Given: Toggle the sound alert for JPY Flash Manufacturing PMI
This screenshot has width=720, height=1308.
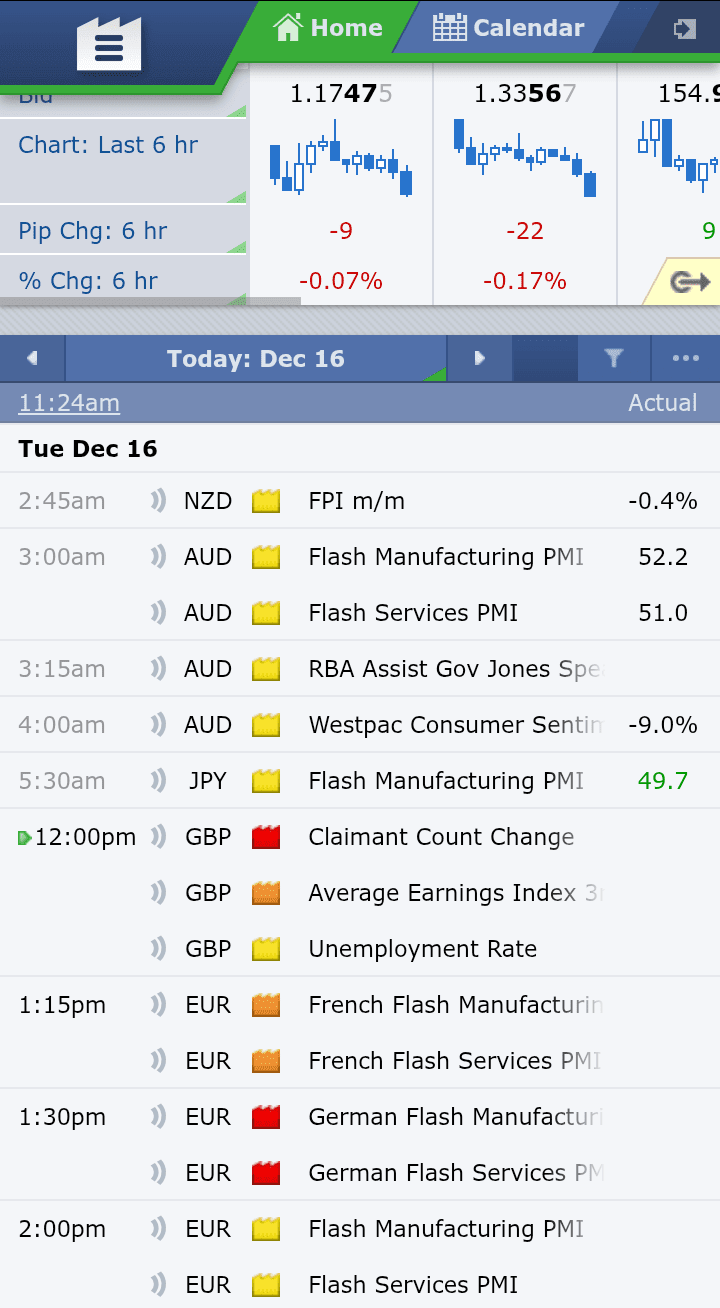Looking at the screenshot, I should tap(158, 781).
